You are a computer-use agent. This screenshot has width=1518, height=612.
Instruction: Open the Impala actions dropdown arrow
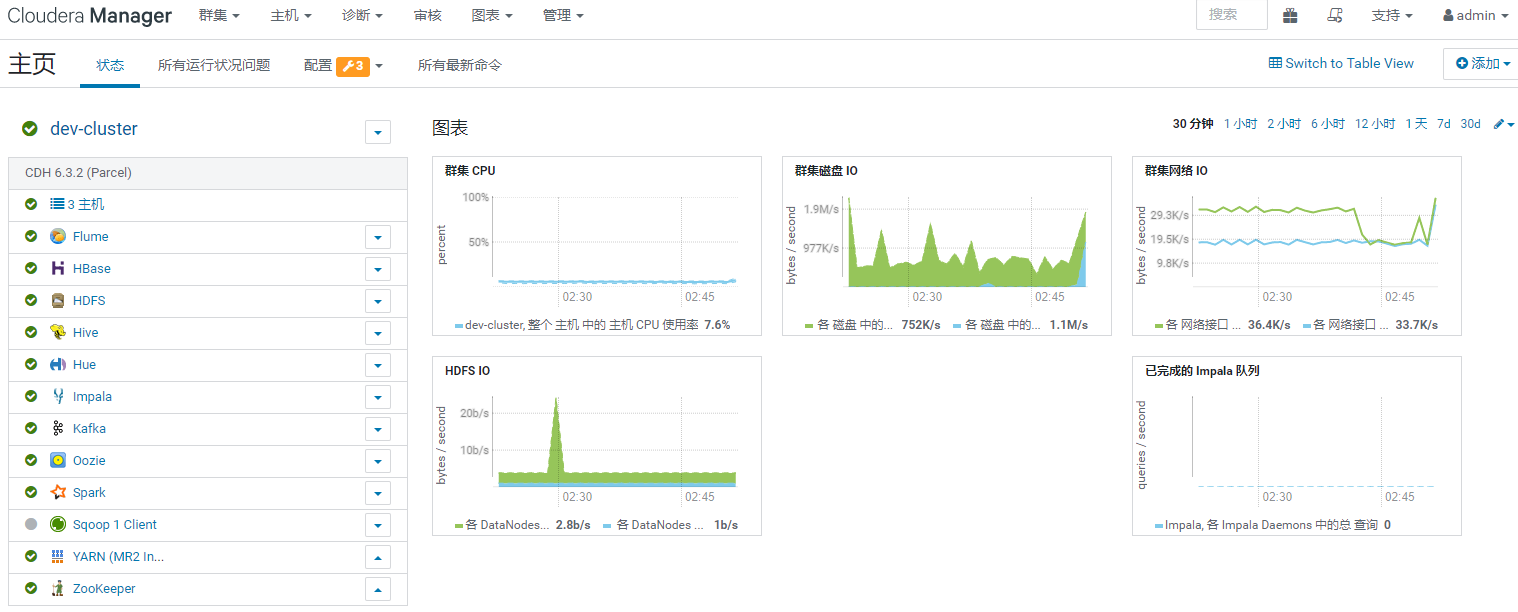tap(378, 398)
